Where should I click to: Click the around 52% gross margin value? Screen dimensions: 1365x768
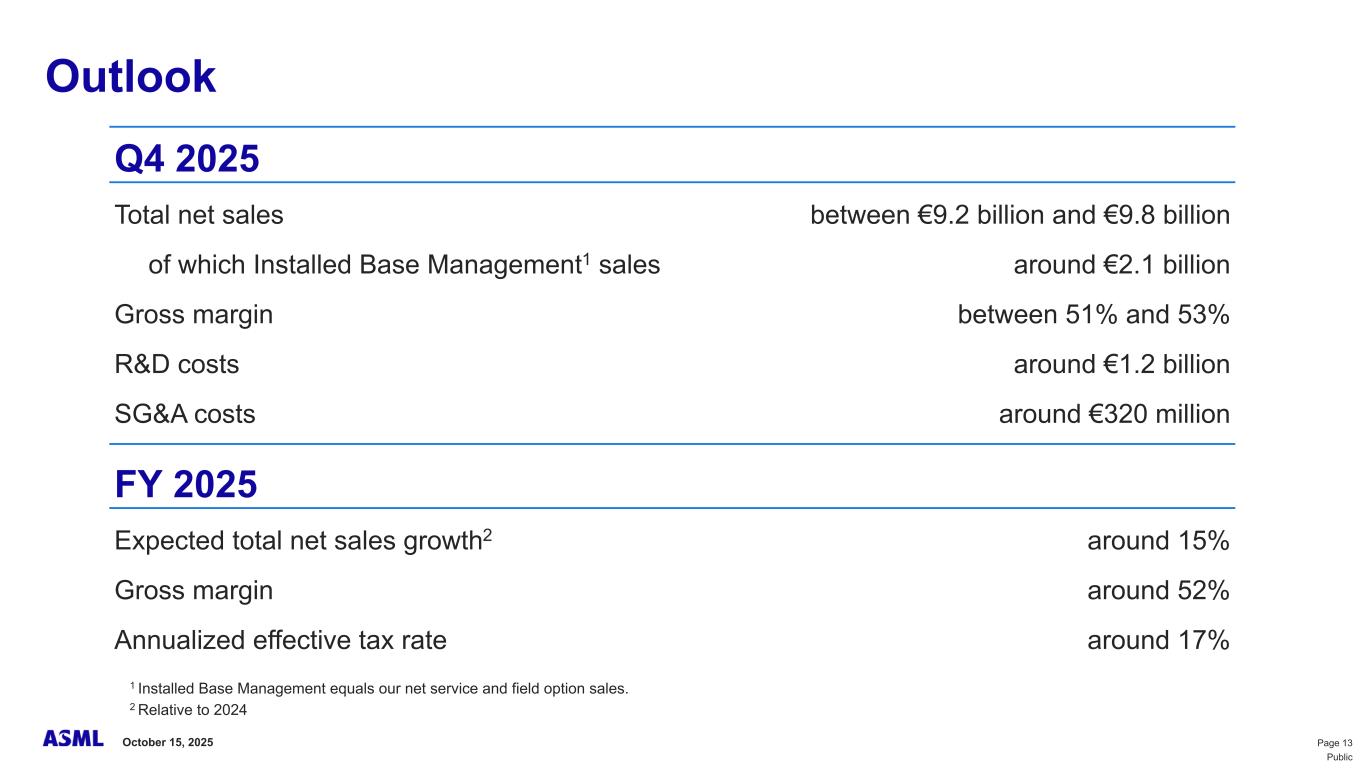1158,591
